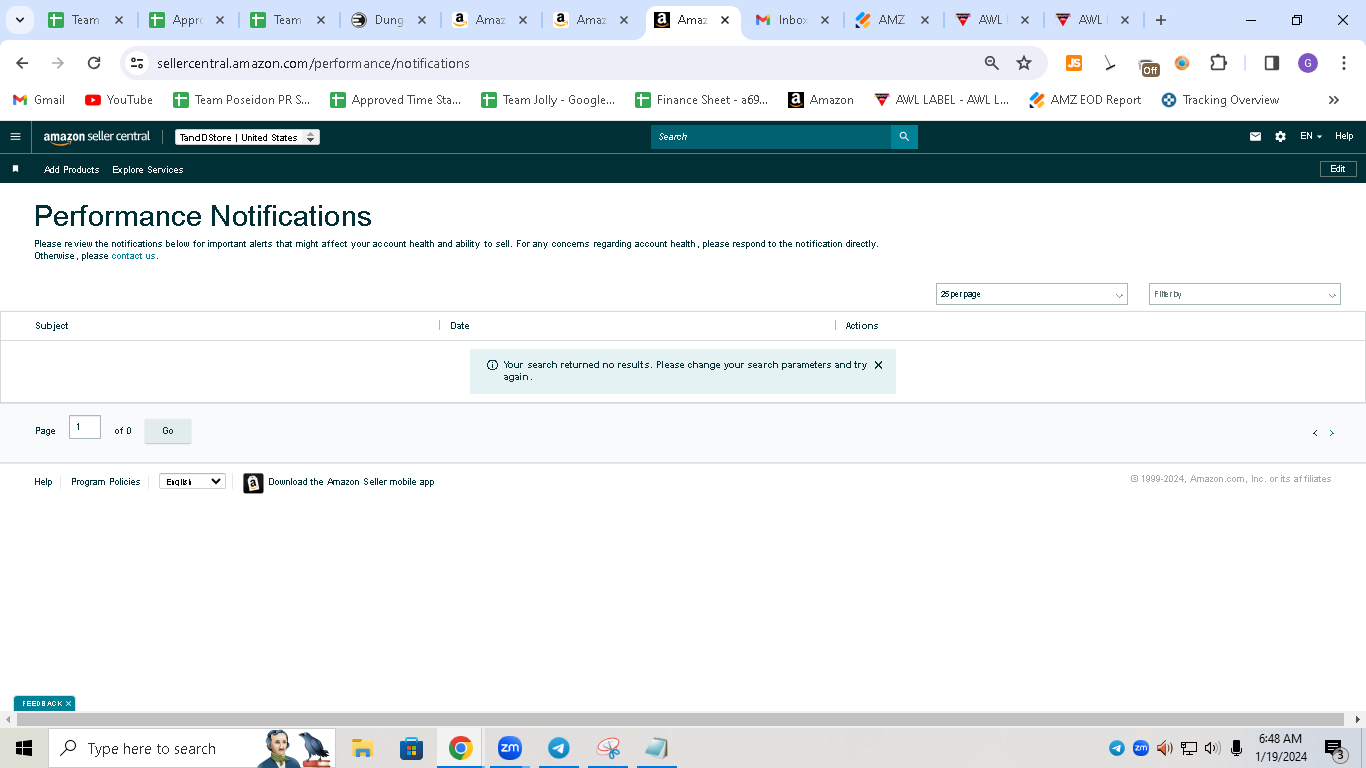Screen dimensions: 1366x768
Task: Click the Windows taskbar search box
Action: click(192, 748)
